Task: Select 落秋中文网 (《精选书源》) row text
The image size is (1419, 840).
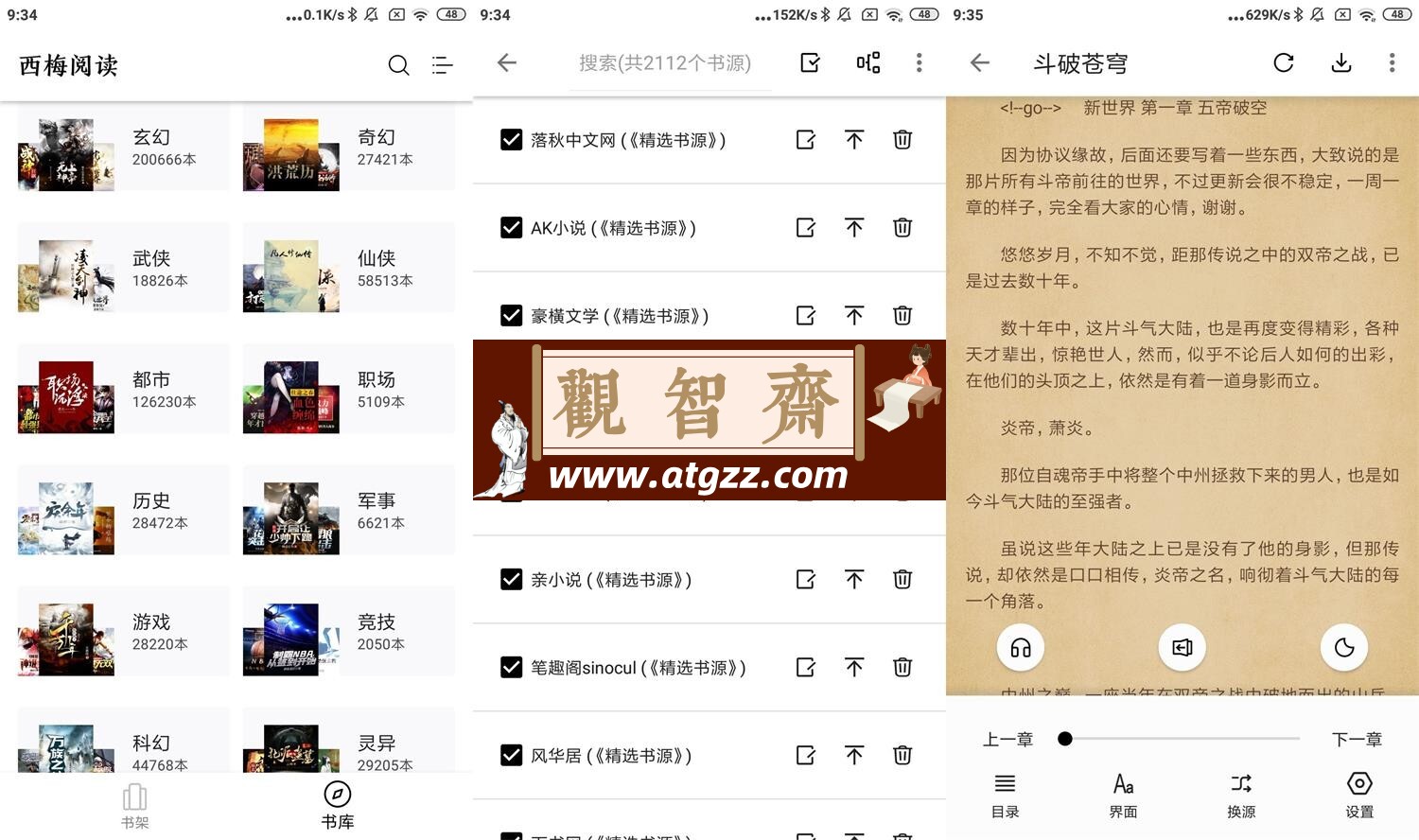Action: tap(628, 140)
